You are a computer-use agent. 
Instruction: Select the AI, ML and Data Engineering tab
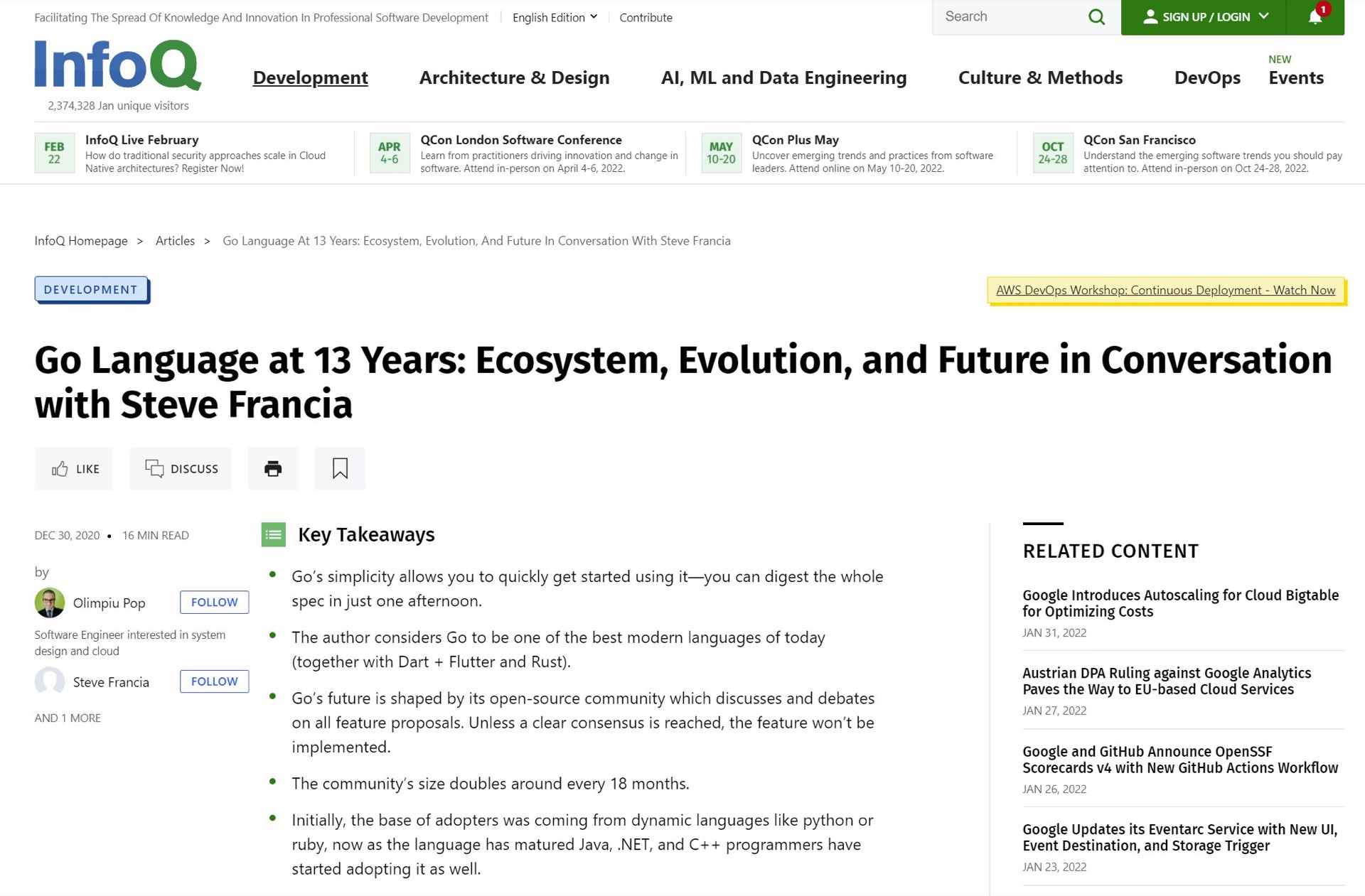[x=783, y=77]
